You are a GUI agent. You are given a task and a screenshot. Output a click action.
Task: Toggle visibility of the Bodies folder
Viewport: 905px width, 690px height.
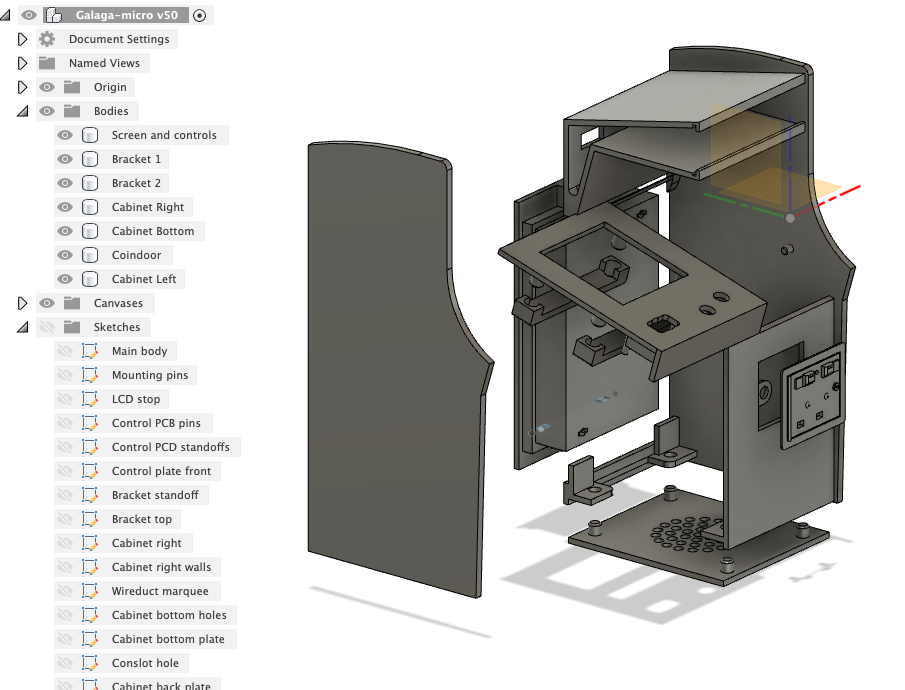point(46,111)
